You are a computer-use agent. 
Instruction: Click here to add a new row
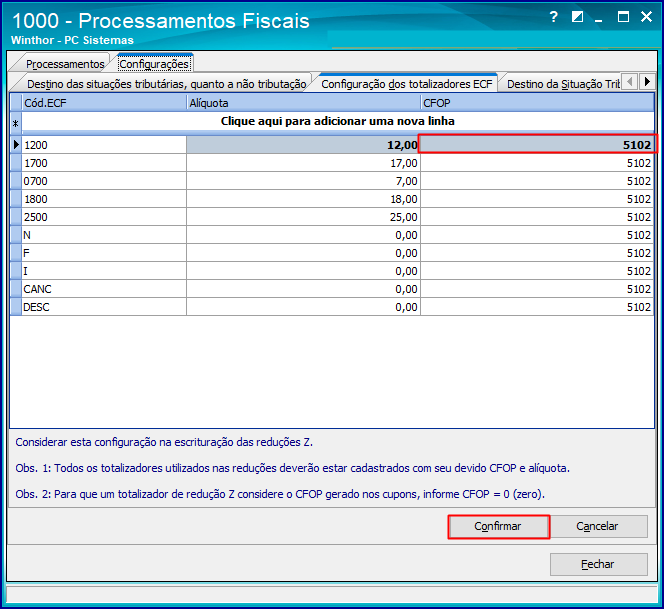tap(338, 122)
